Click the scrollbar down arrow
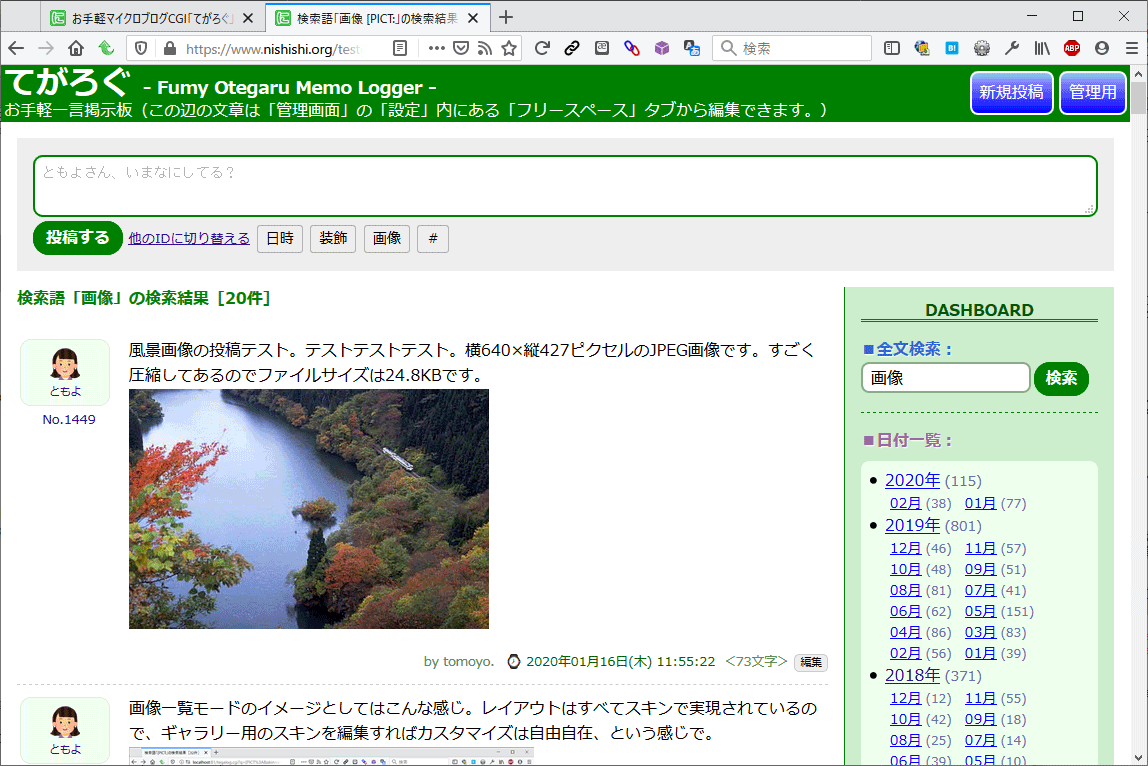1148x766 pixels. tap(1138, 758)
